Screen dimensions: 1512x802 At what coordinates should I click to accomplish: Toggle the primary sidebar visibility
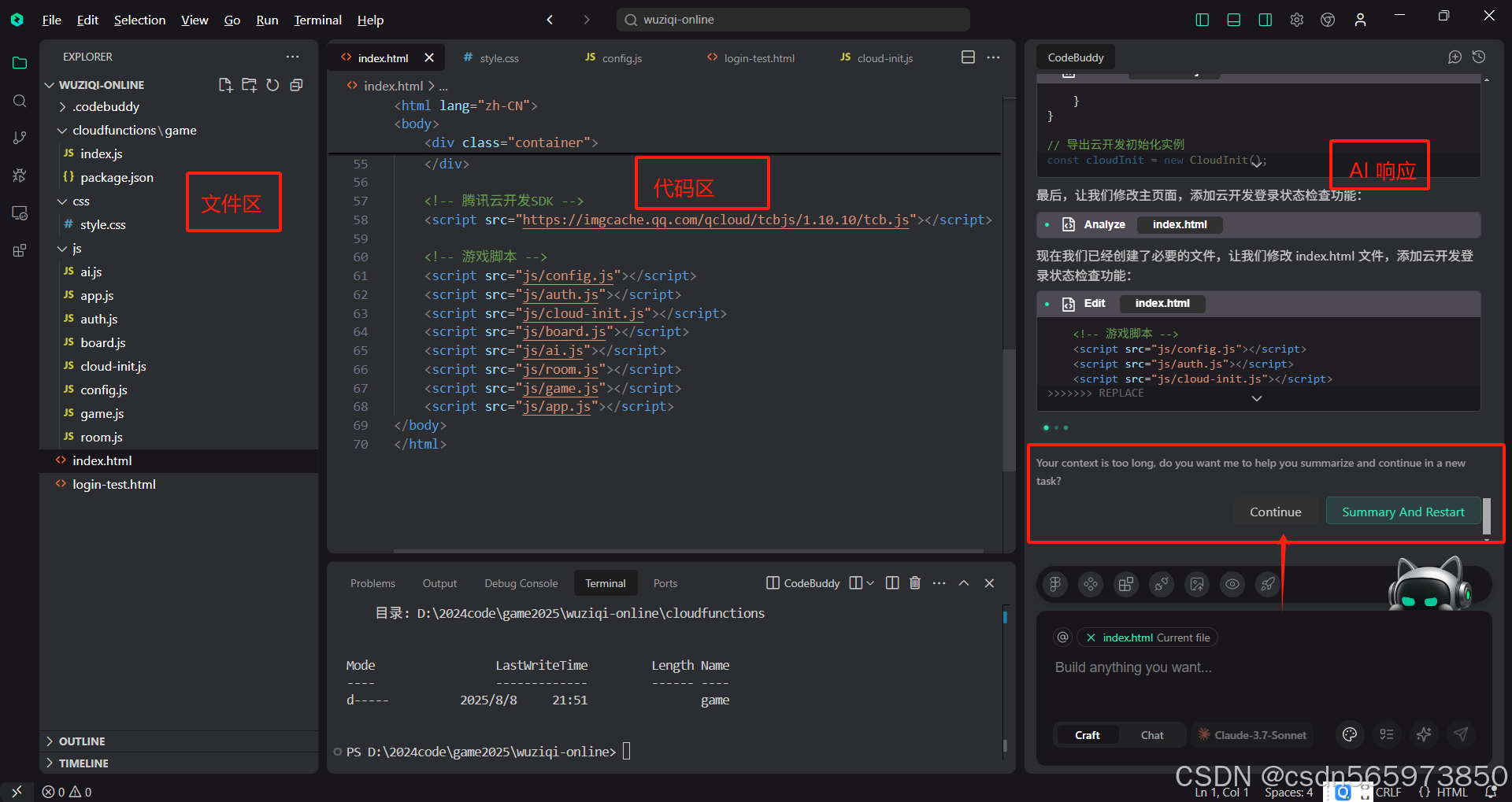pyautogui.click(x=1202, y=20)
